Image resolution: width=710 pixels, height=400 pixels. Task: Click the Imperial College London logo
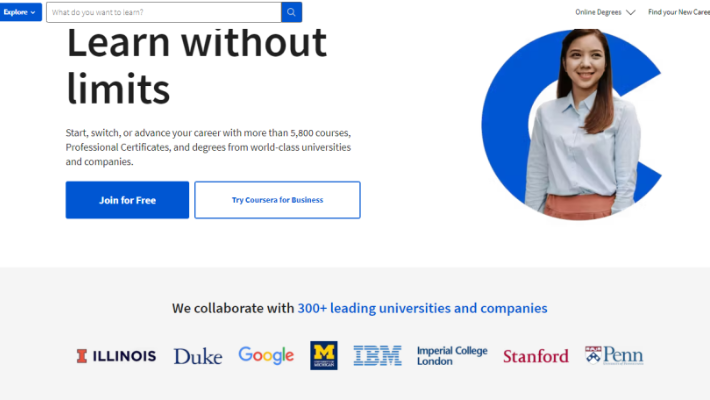pos(452,355)
